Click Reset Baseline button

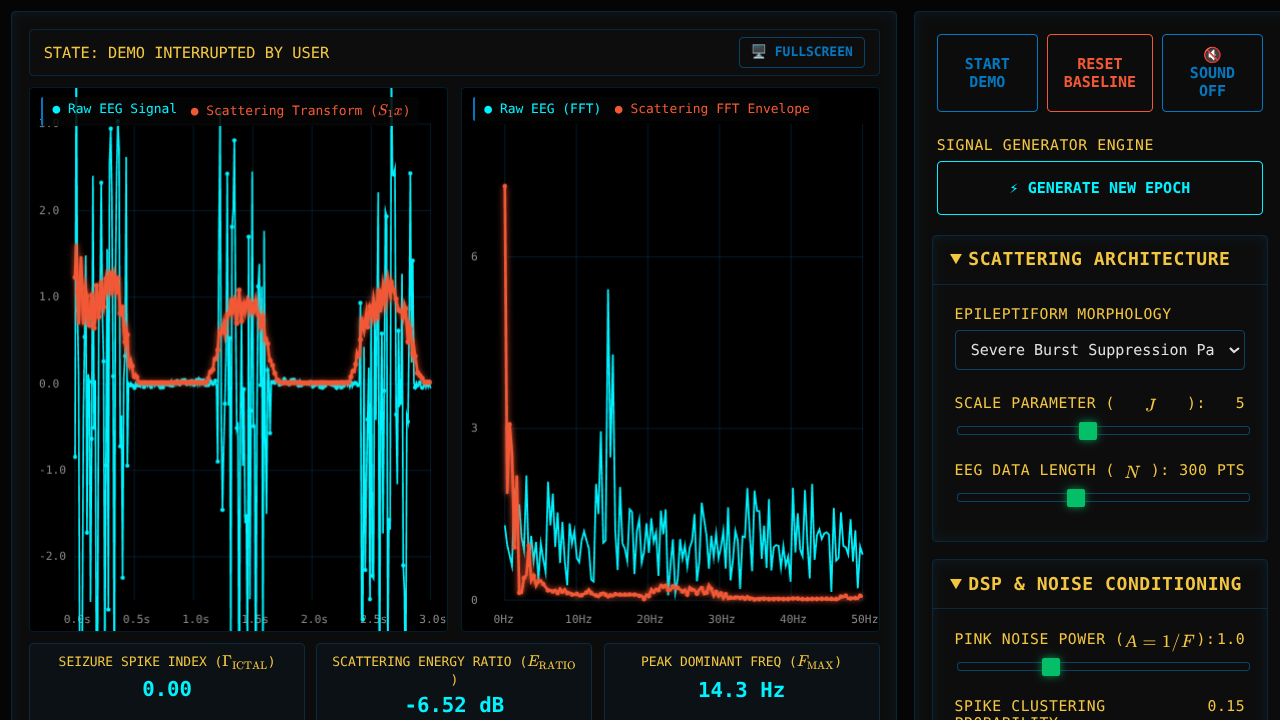tap(1100, 73)
